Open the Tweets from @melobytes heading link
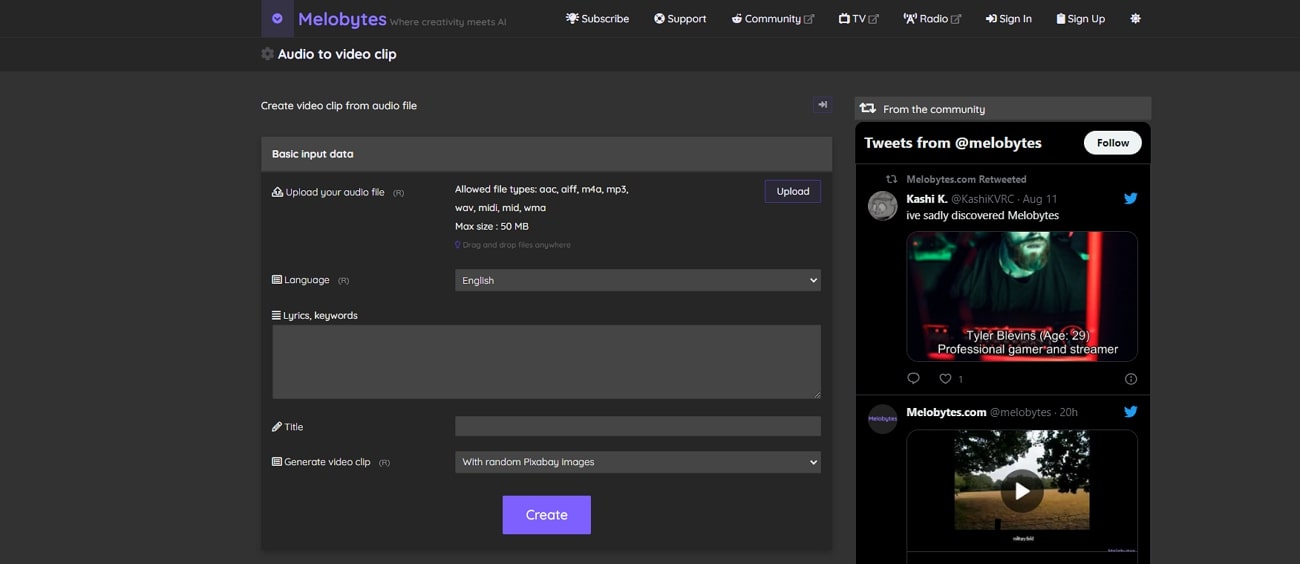1300x564 pixels. tap(953, 143)
